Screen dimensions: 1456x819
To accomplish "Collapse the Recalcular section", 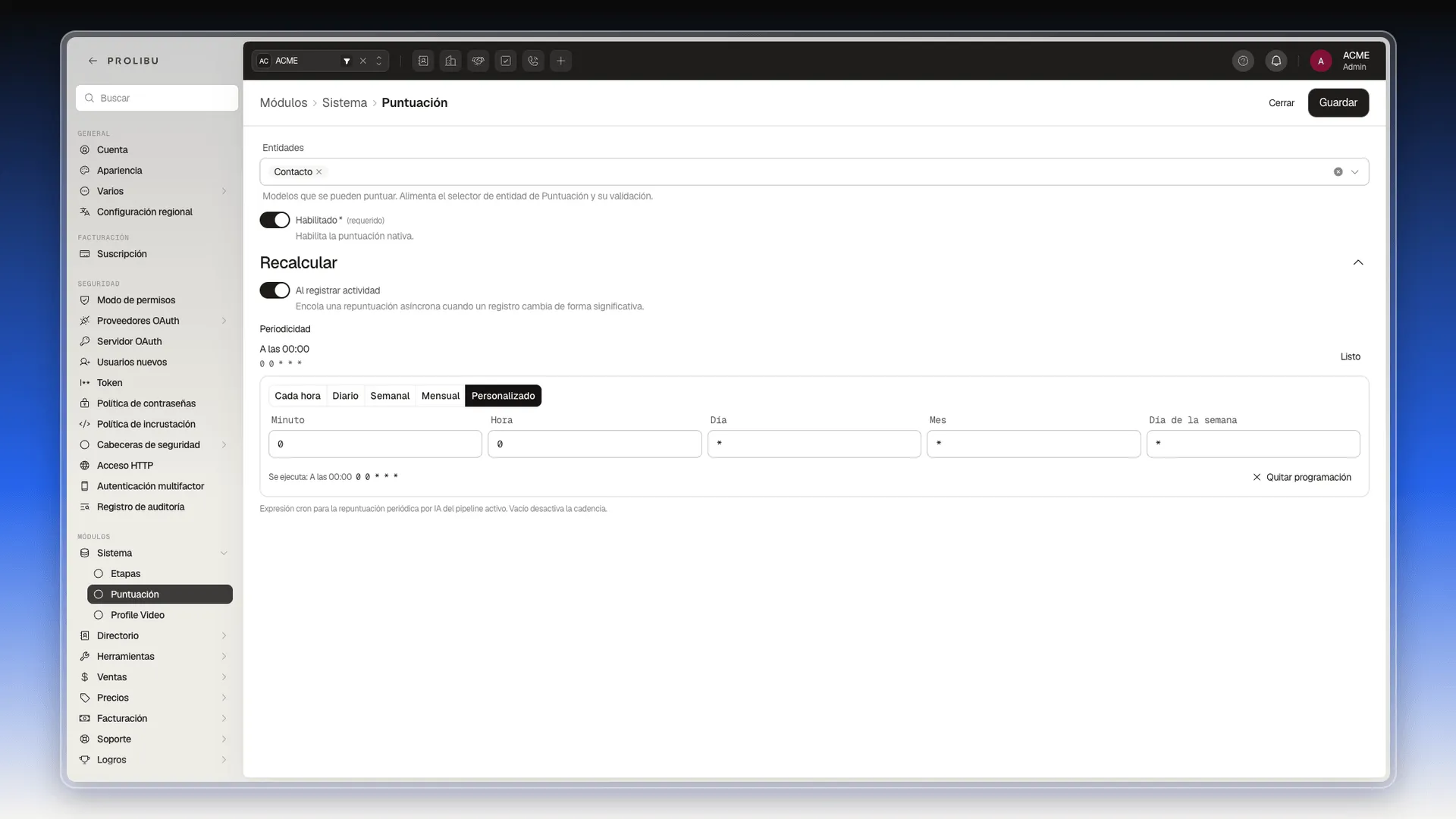I will [1358, 262].
